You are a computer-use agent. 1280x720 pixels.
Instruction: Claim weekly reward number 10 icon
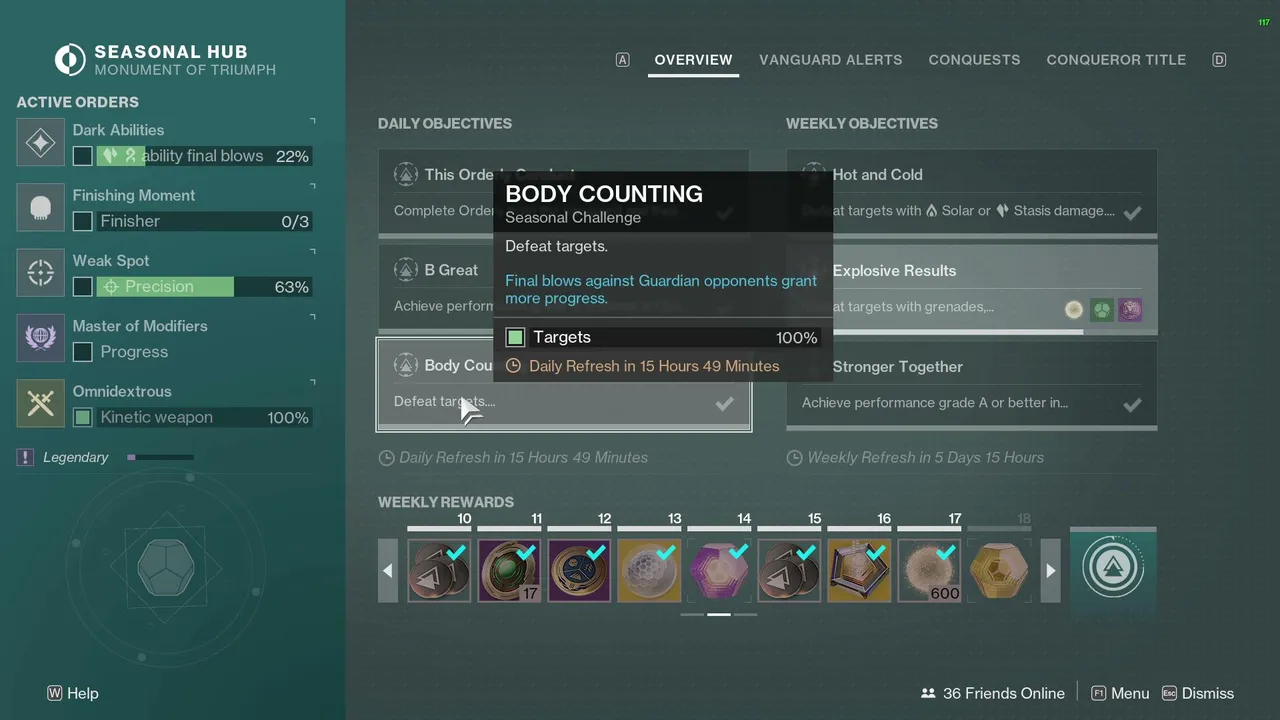[439, 570]
